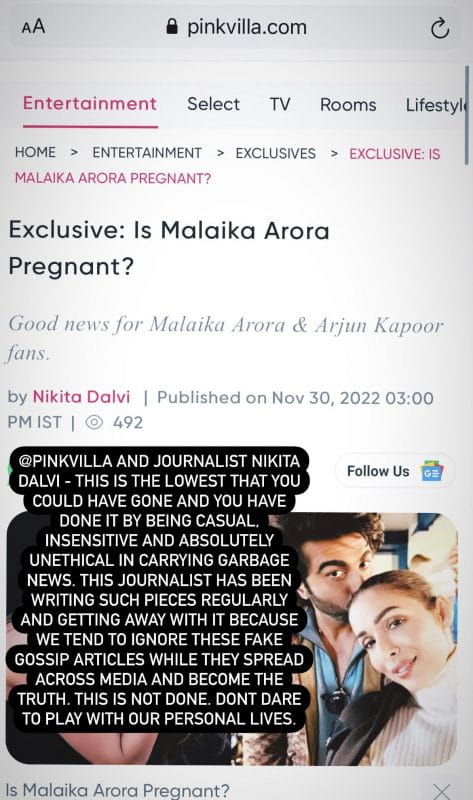Tap the 'Is Malaika Arora Pregnant?' bottom banner
473x800 pixels.
coord(118,791)
